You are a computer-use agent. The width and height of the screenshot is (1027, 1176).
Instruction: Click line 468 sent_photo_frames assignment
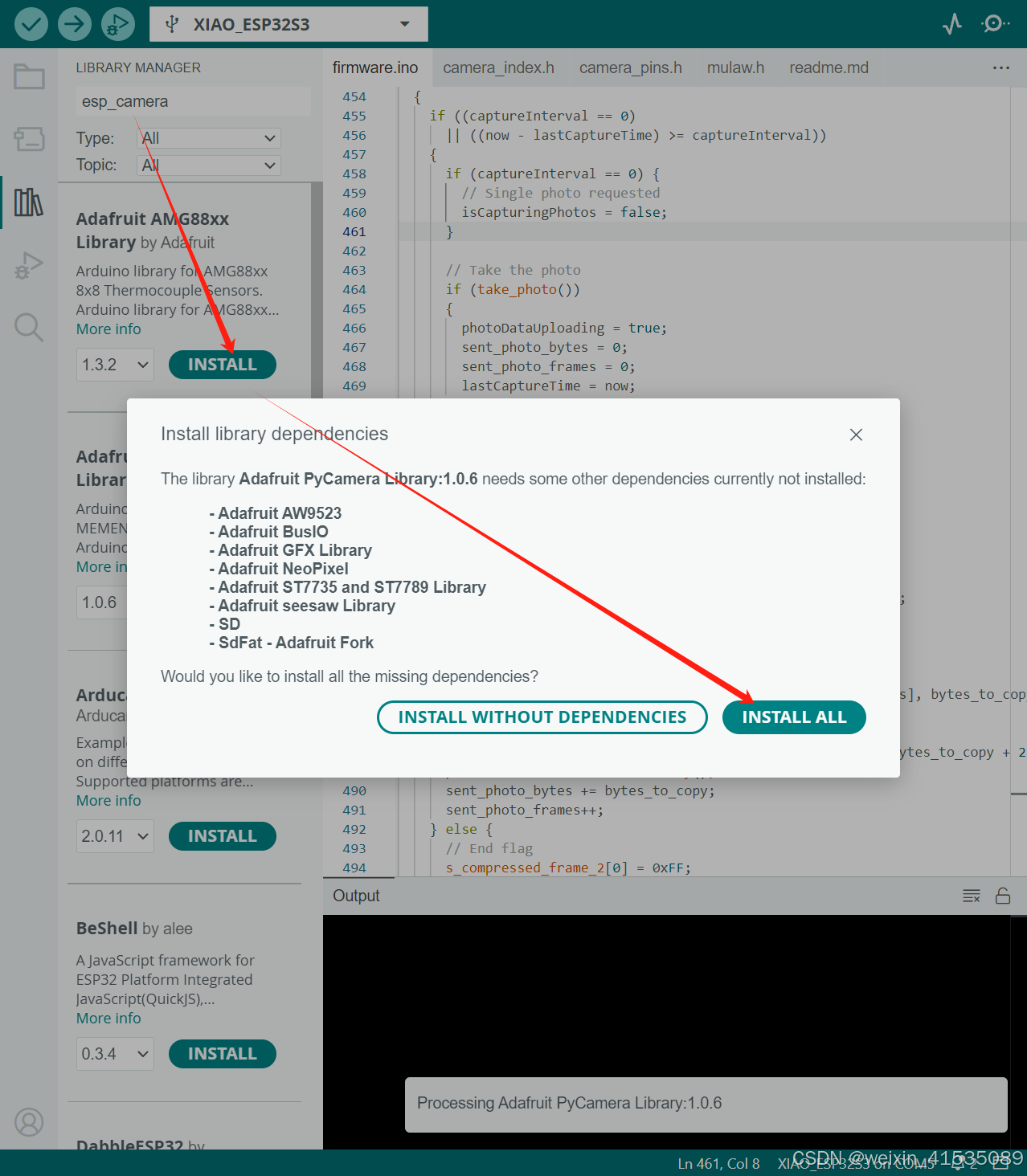click(548, 366)
